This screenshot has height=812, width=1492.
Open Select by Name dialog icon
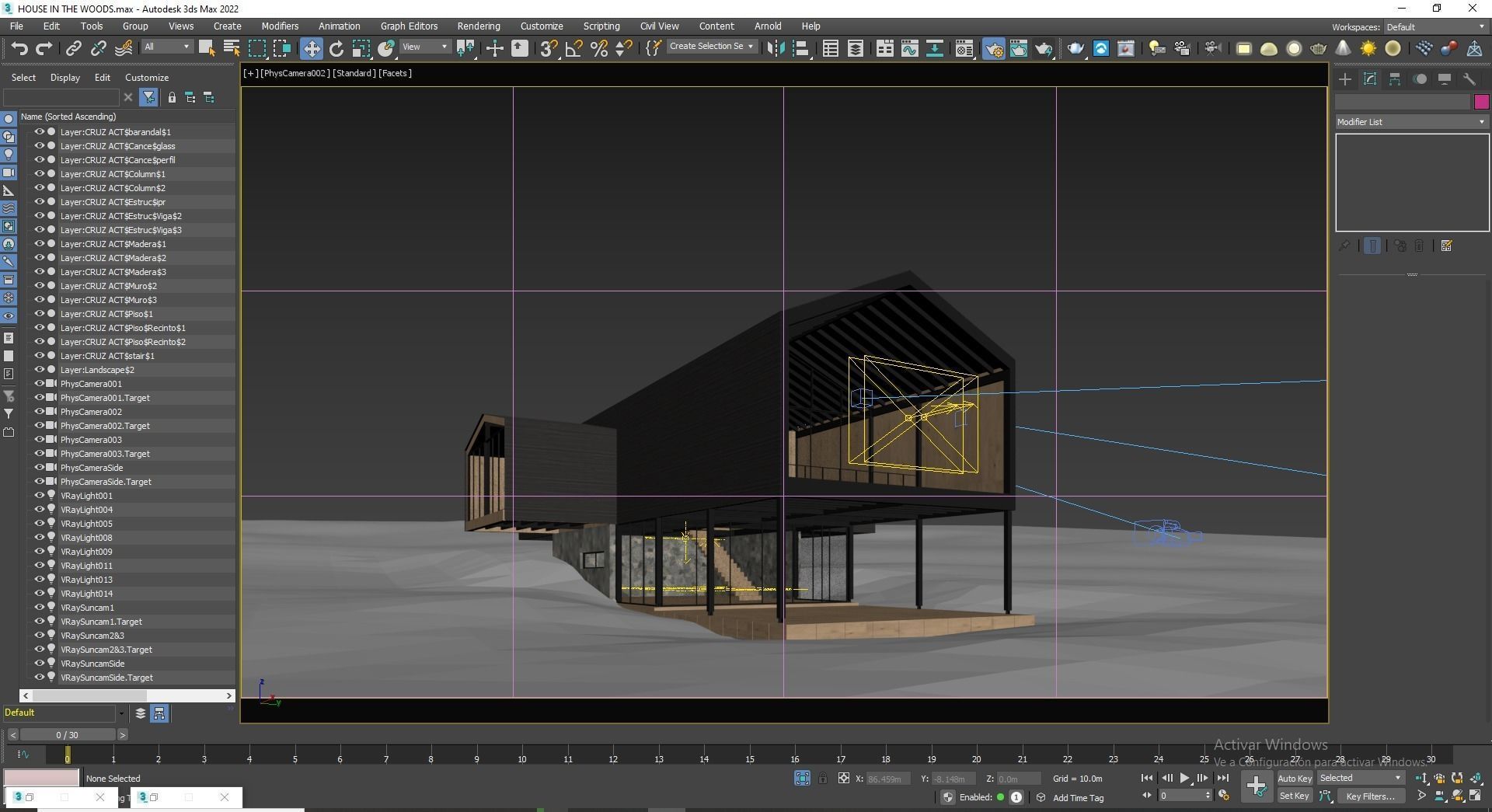pyautogui.click(x=232, y=48)
